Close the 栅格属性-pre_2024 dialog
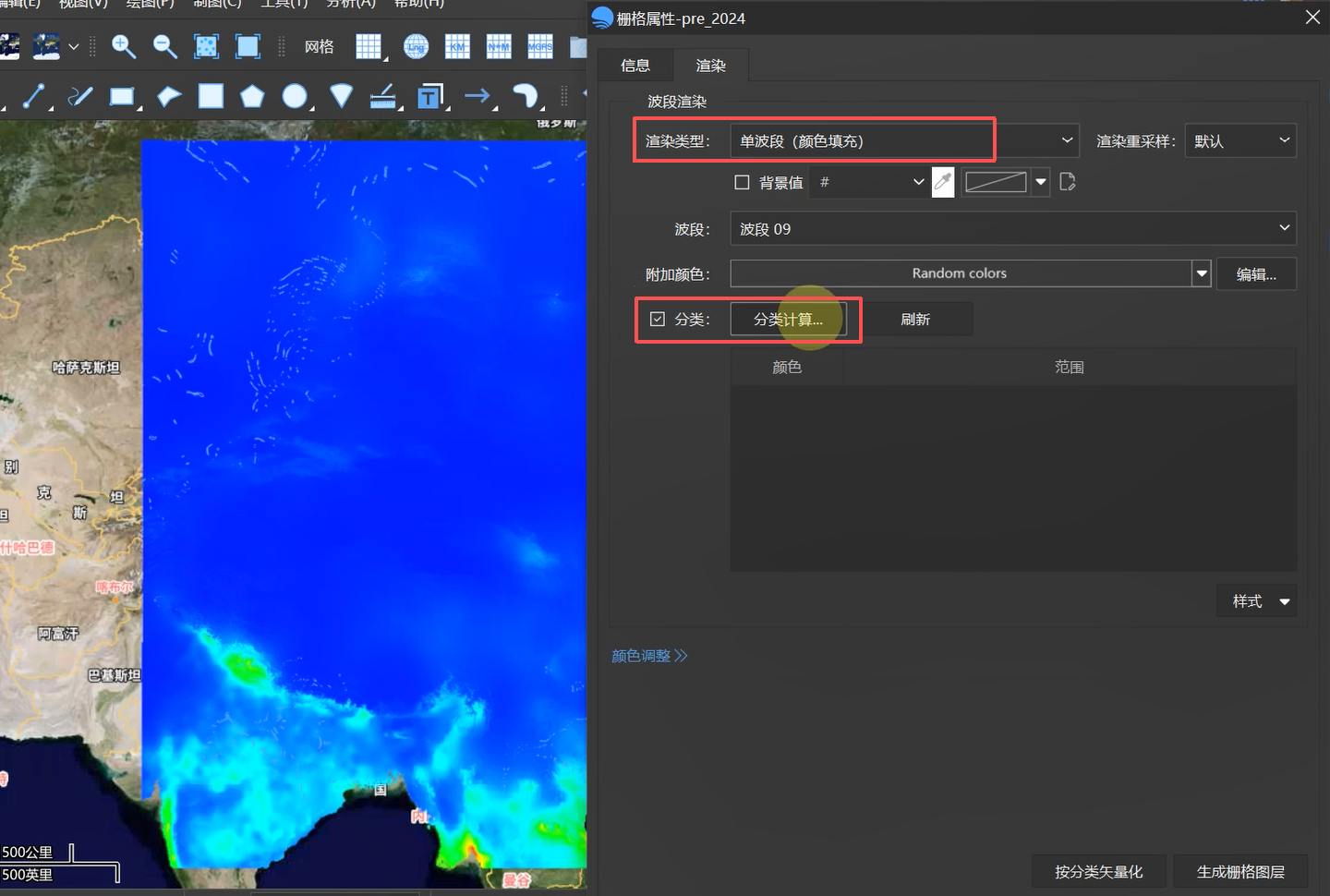The image size is (1330, 896). pyautogui.click(x=1312, y=18)
